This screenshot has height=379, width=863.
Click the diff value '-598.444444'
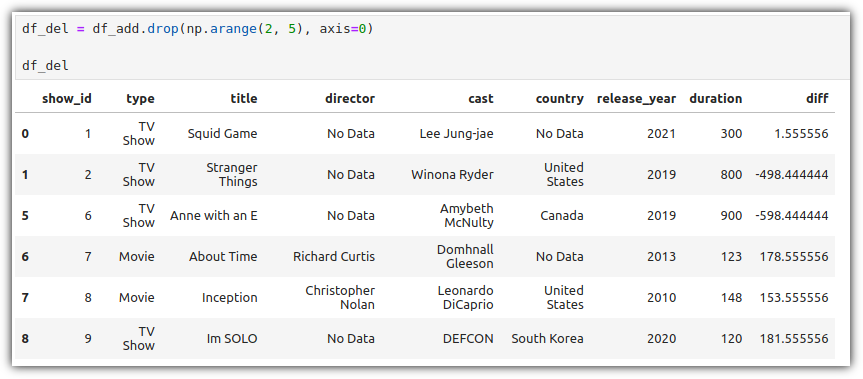point(792,216)
